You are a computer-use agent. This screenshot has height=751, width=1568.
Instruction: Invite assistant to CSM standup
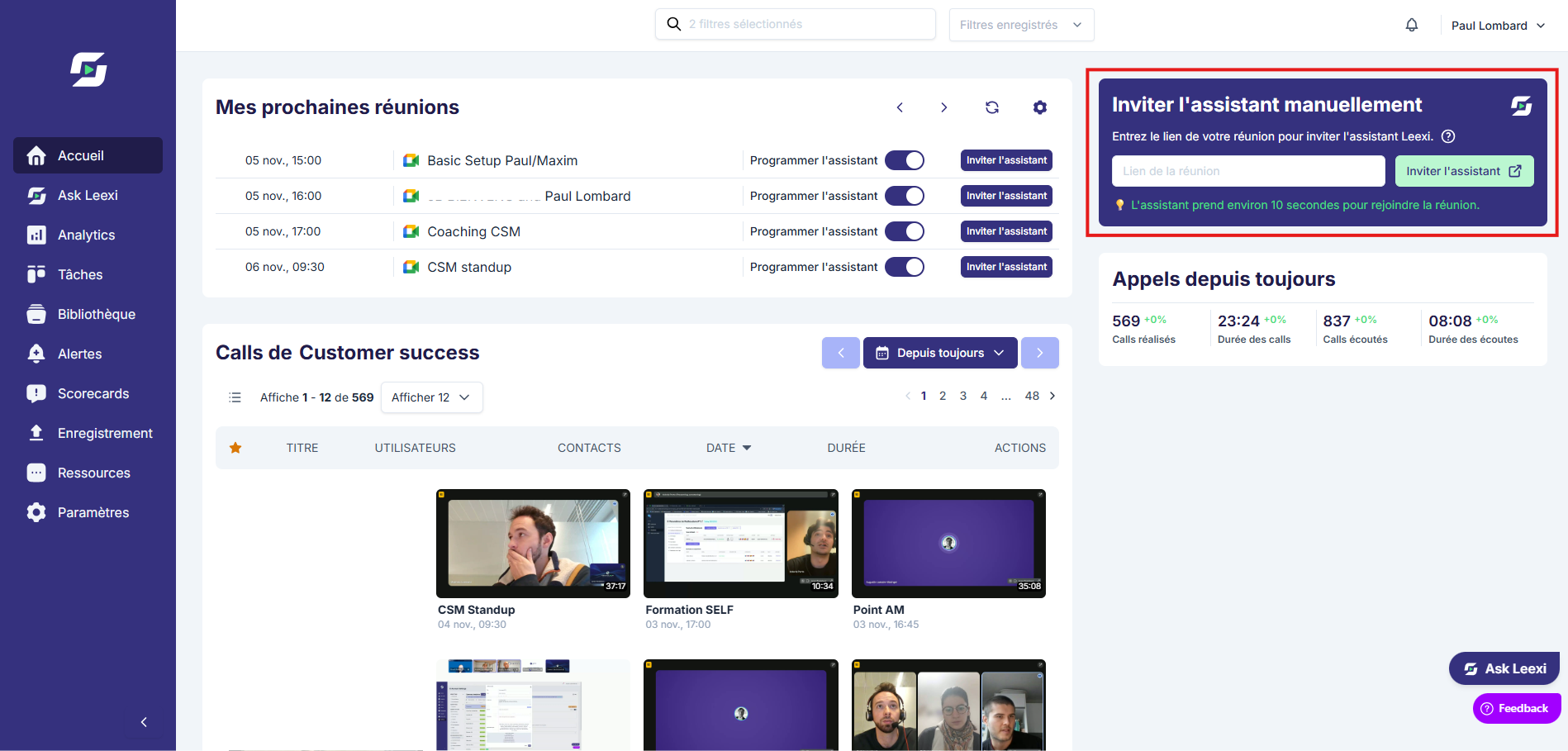[x=1006, y=267]
